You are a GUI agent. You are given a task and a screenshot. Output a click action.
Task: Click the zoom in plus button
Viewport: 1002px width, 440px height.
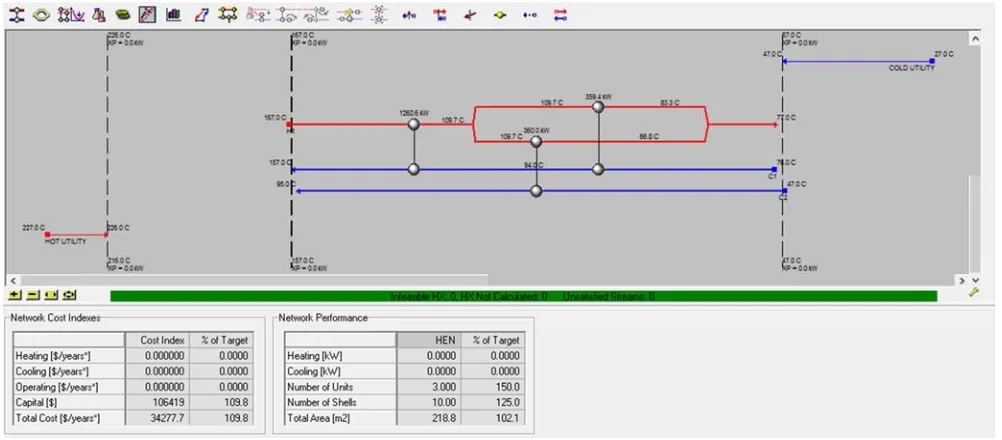pyautogui.click(x=15, y=295)
